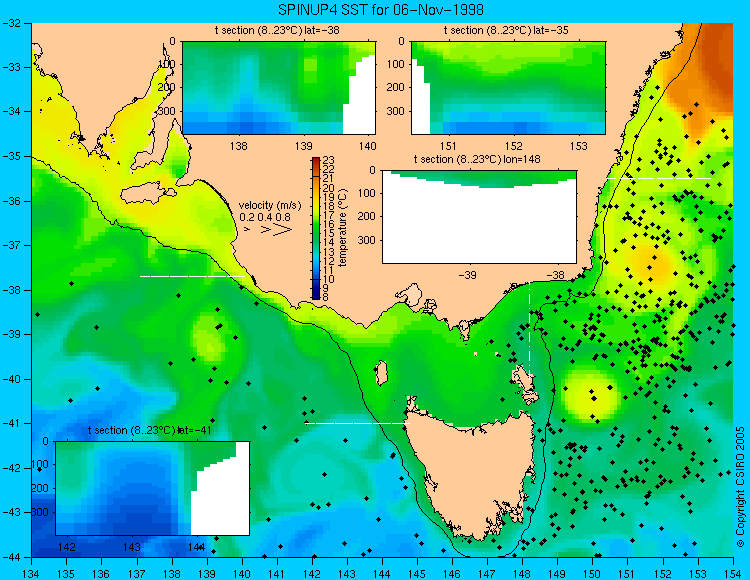Click the "-36" label on the latitude axis
Image resolution: width=750 pixels, height=580 pixels.
click(11, 201)
